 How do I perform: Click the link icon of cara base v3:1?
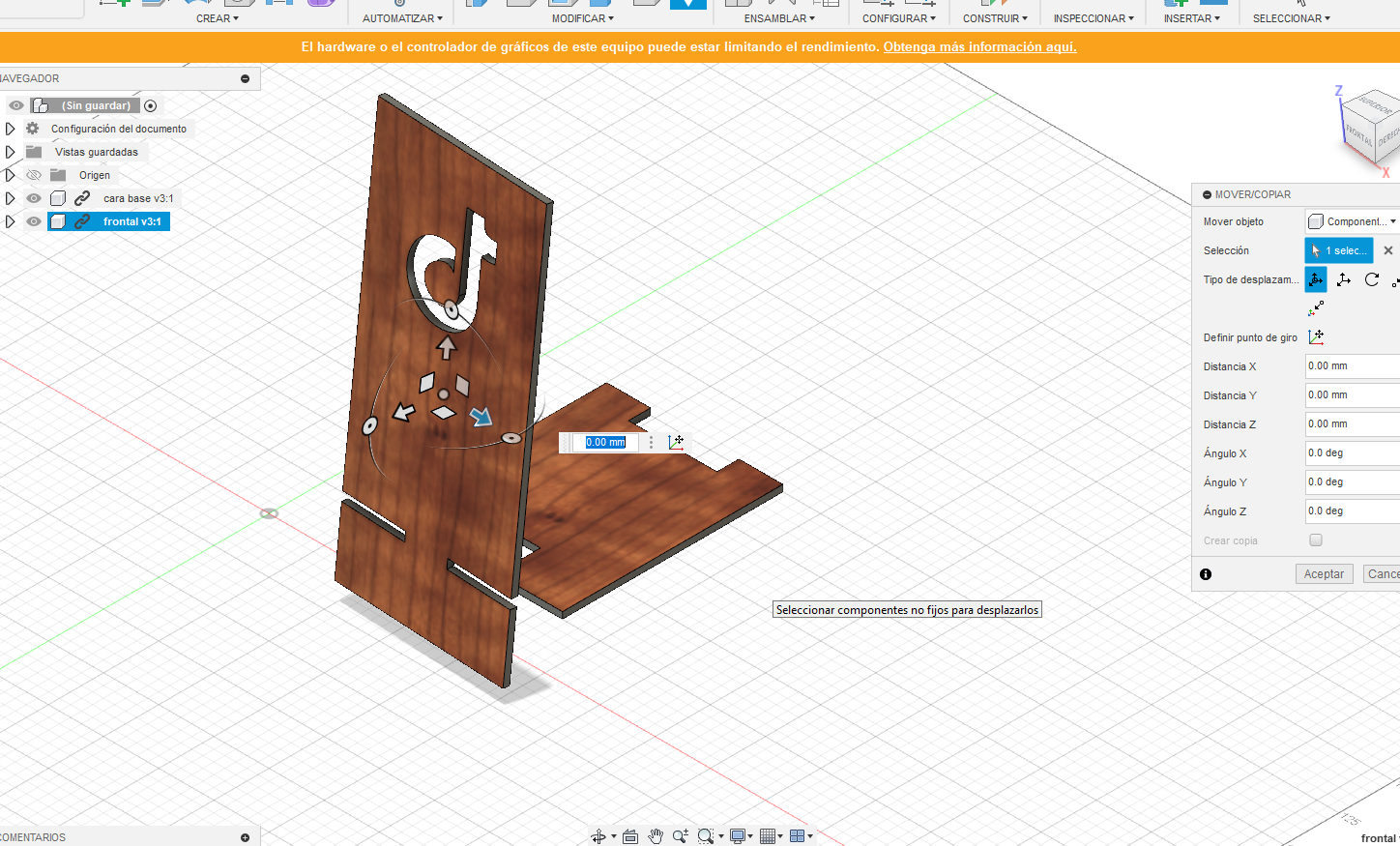point(82,198)
